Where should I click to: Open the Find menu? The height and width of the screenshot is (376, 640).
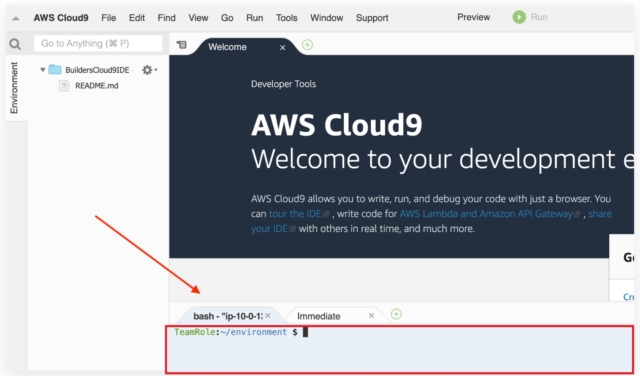[x=167, y=18]
